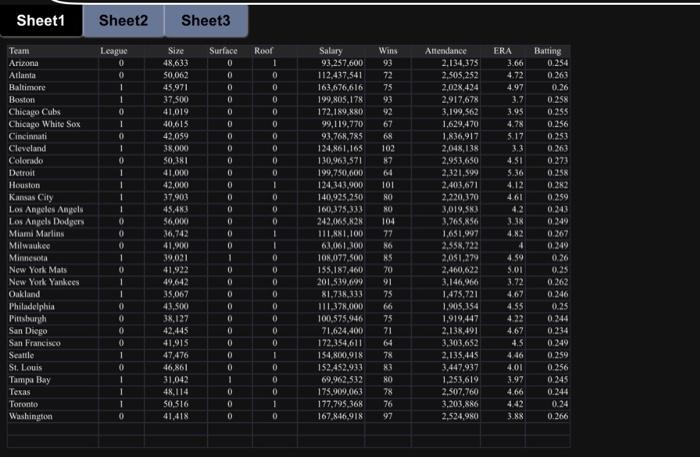
Task: Click the Washington team cell
Action: tap(53, 416)
